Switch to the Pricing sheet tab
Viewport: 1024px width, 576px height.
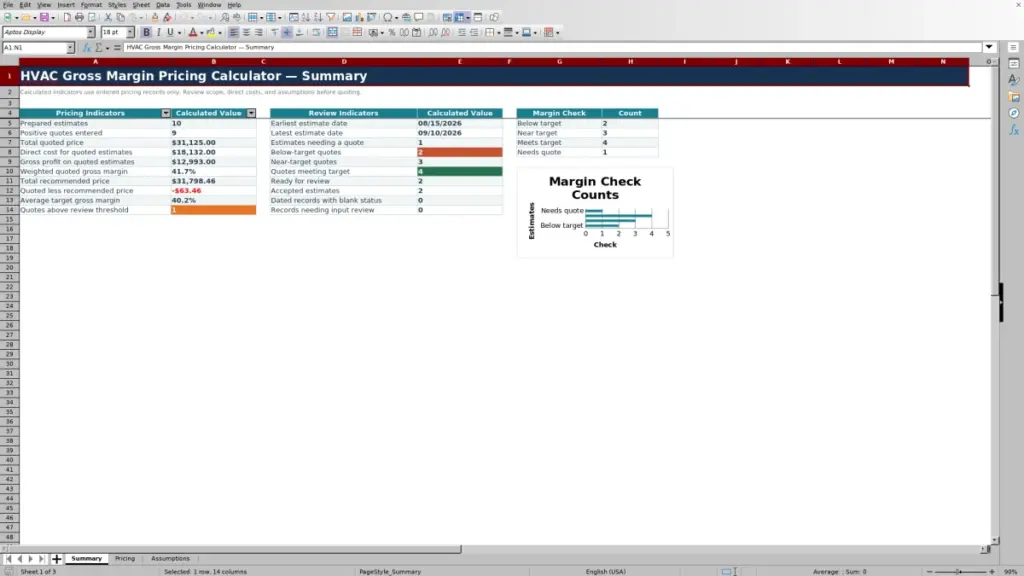click(125, 559)
